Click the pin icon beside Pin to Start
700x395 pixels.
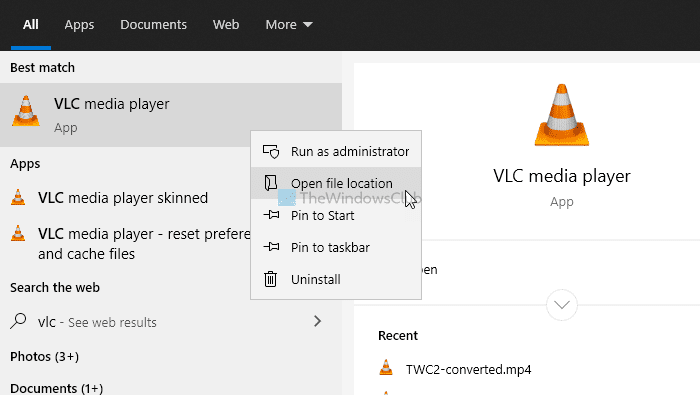point(271,215)
